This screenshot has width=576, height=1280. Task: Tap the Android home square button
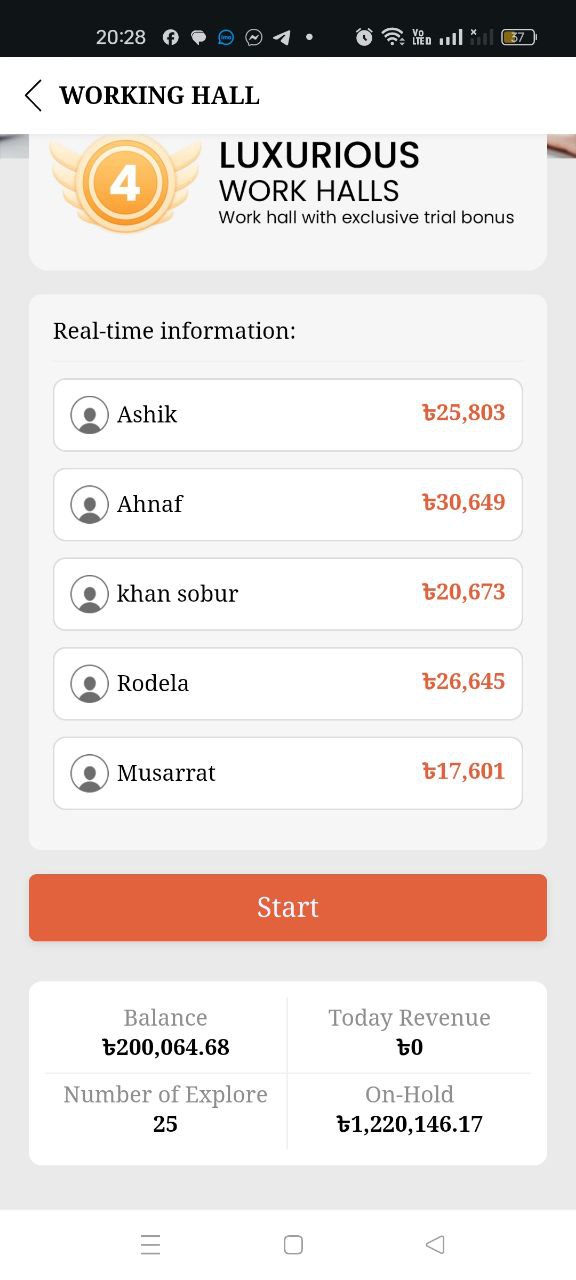tap(293, 1244)
